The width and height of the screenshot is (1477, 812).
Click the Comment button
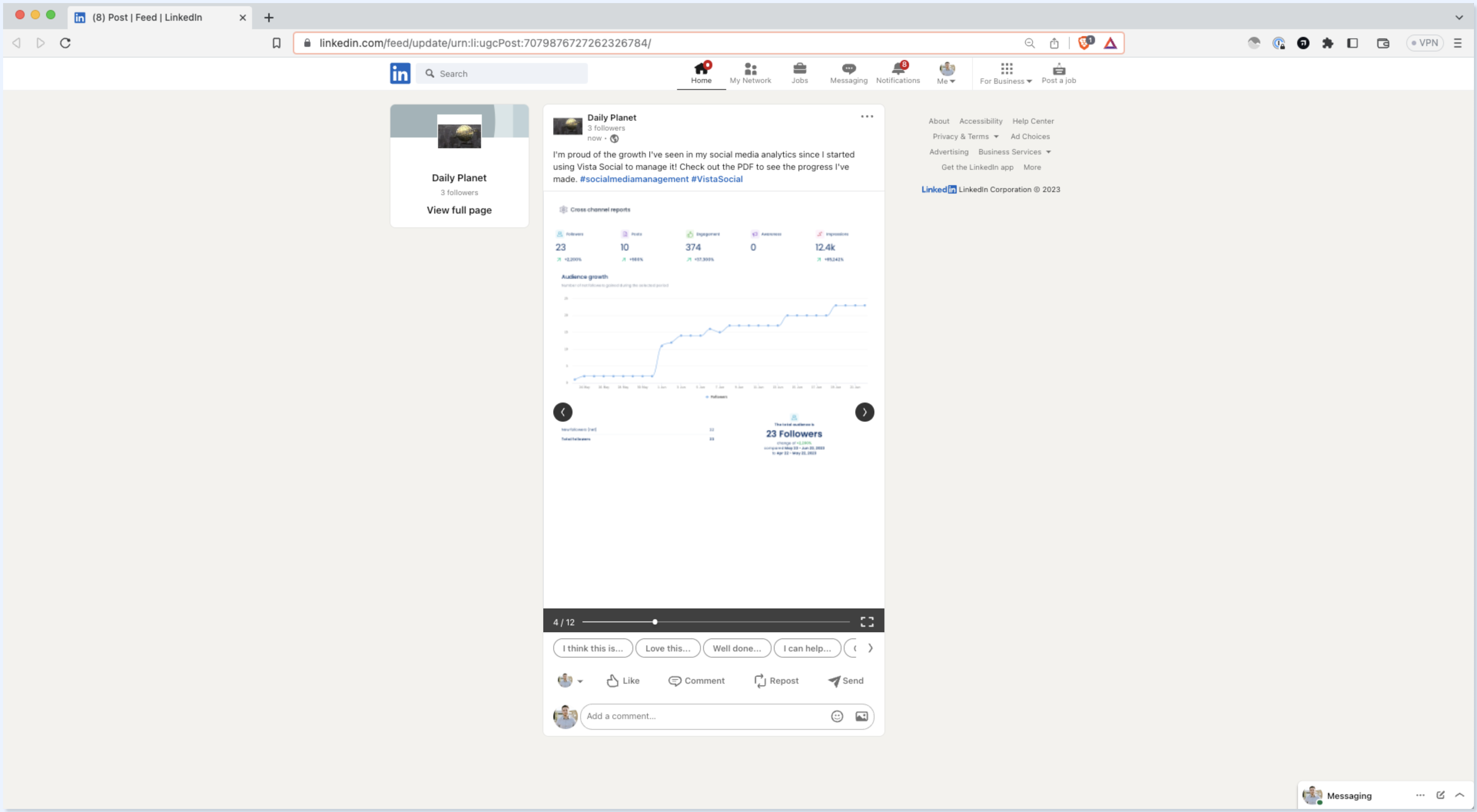point(696,680)
